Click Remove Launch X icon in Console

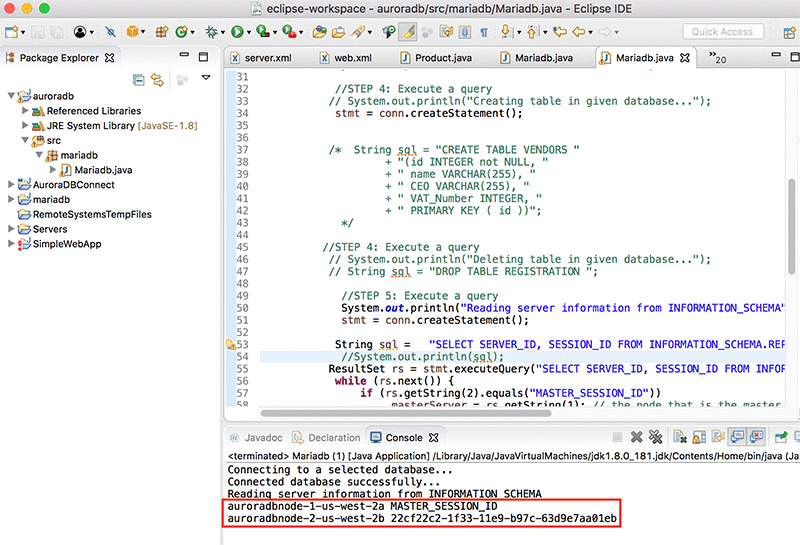637,437
